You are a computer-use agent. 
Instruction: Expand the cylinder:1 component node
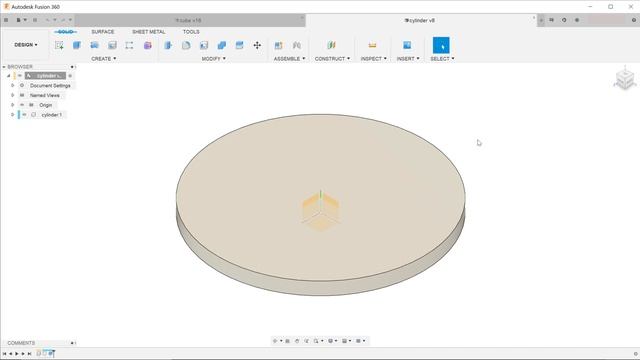12,115
